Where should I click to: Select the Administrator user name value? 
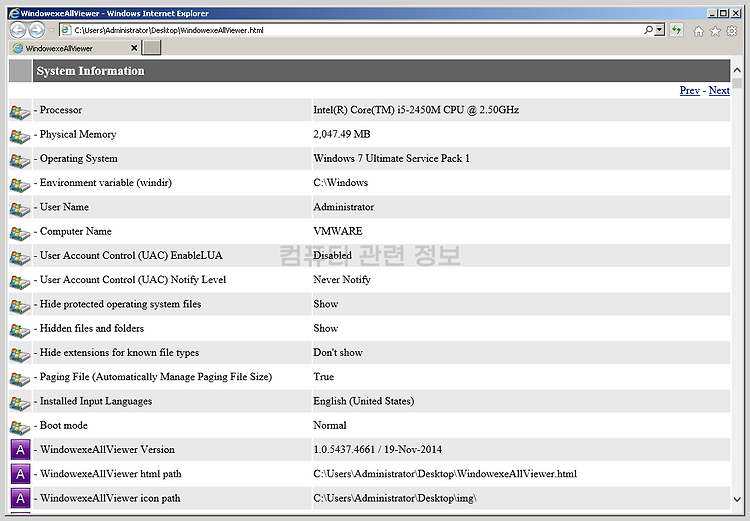pos(343,207)
